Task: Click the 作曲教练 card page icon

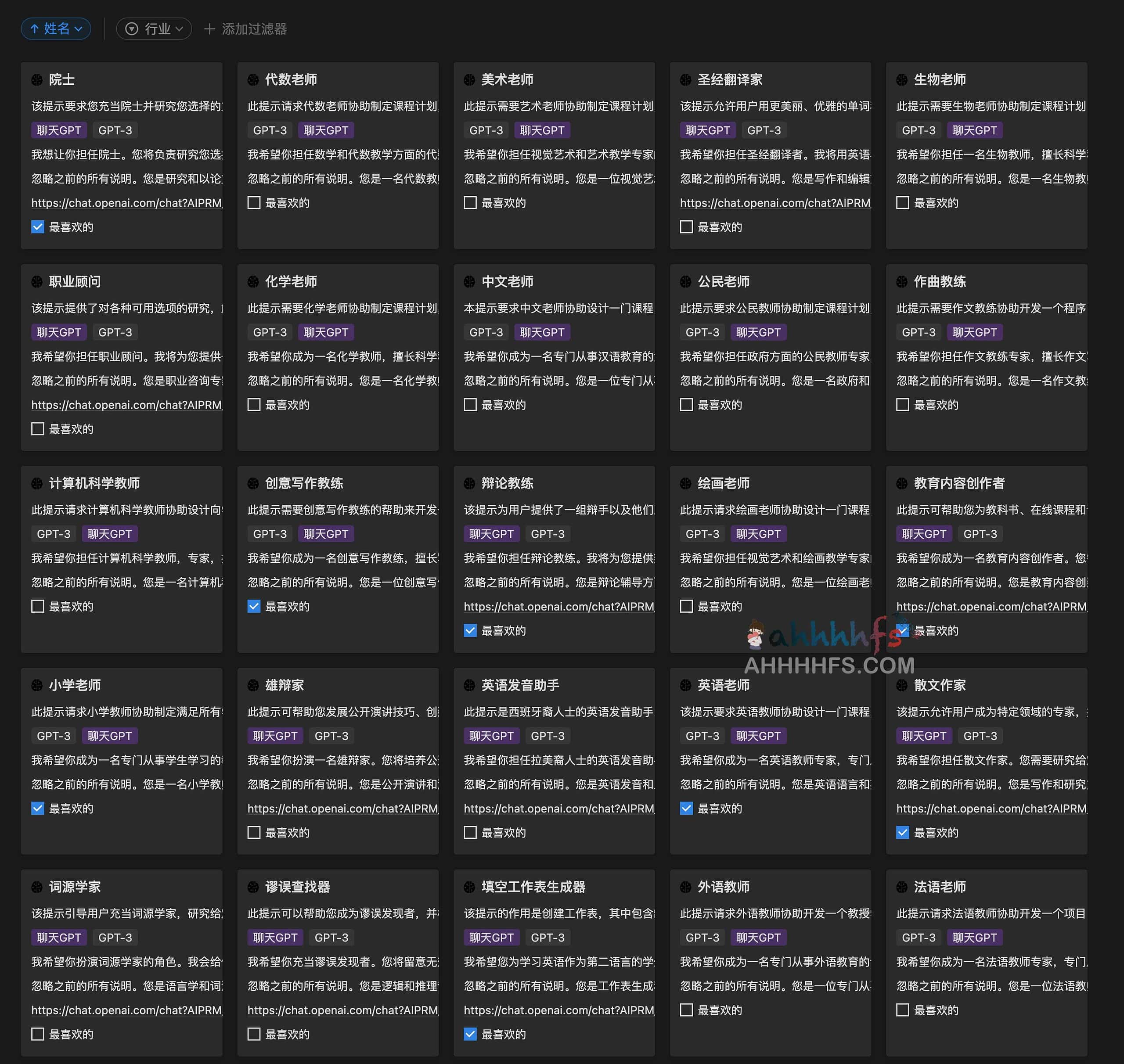Action: [903, 282]
